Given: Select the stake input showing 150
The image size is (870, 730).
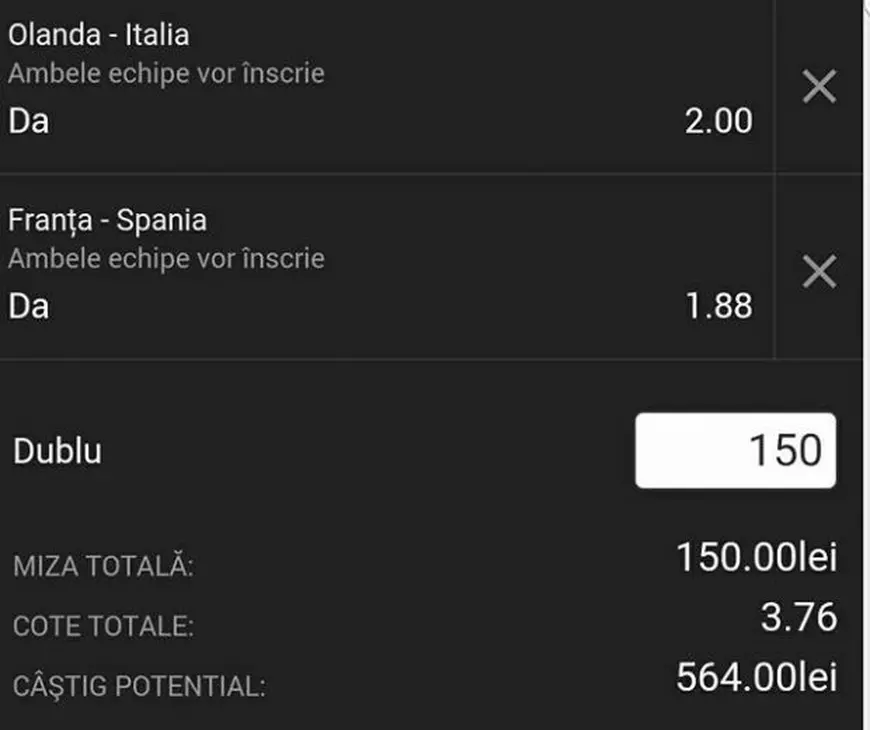Looking at the screenshot, I should [x=737, y=450].
